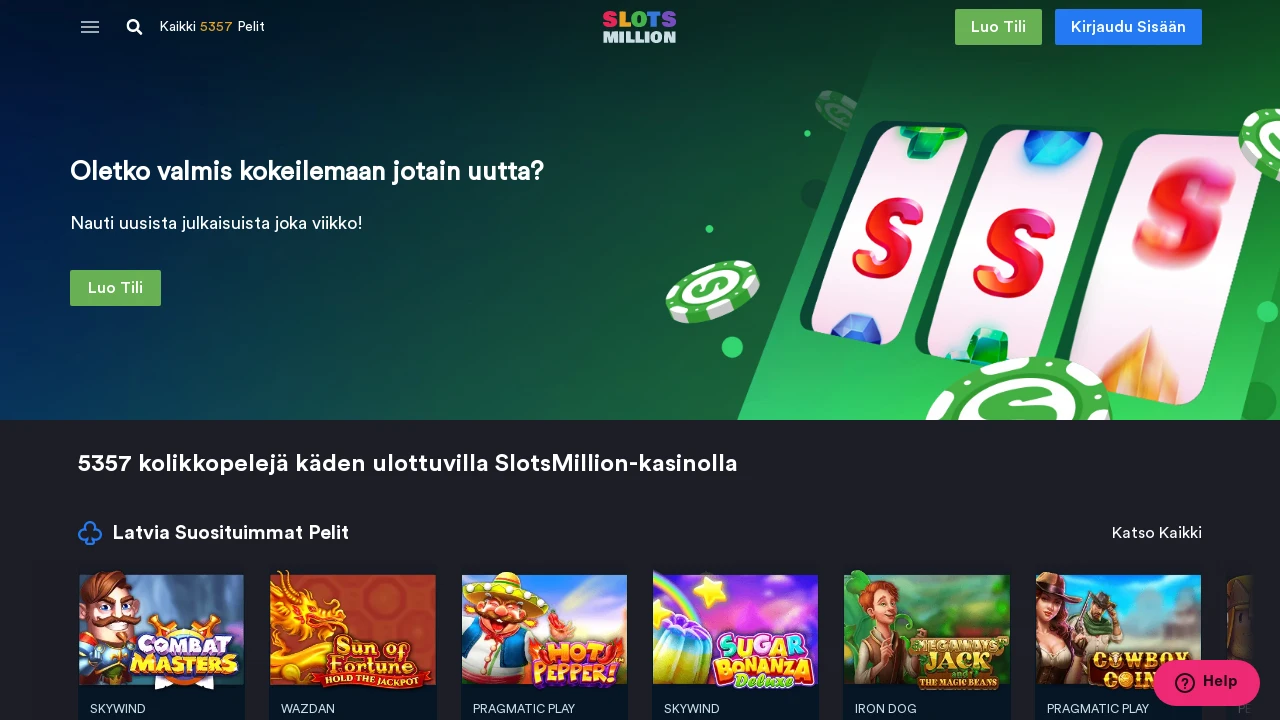Open Megaways Jack and the Magic Beans
Viewport: 1280px width, 720px height.
(x=927, y=630)
